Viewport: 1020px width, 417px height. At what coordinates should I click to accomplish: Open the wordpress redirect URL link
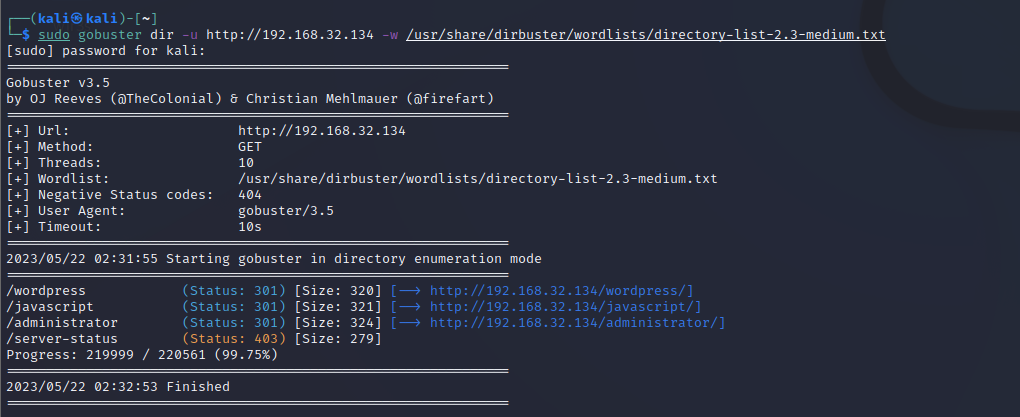(562, 290)
